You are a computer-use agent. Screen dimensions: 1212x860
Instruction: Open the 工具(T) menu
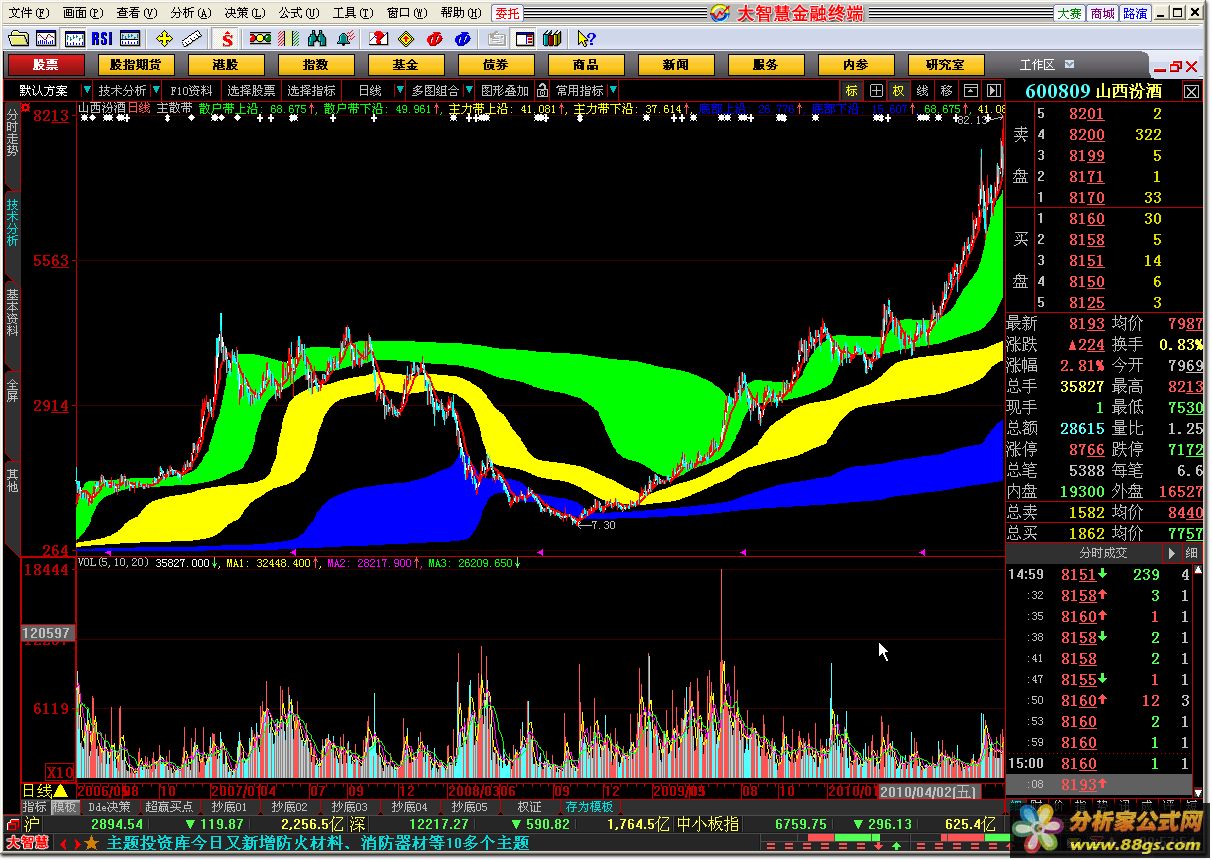(351, 13)
